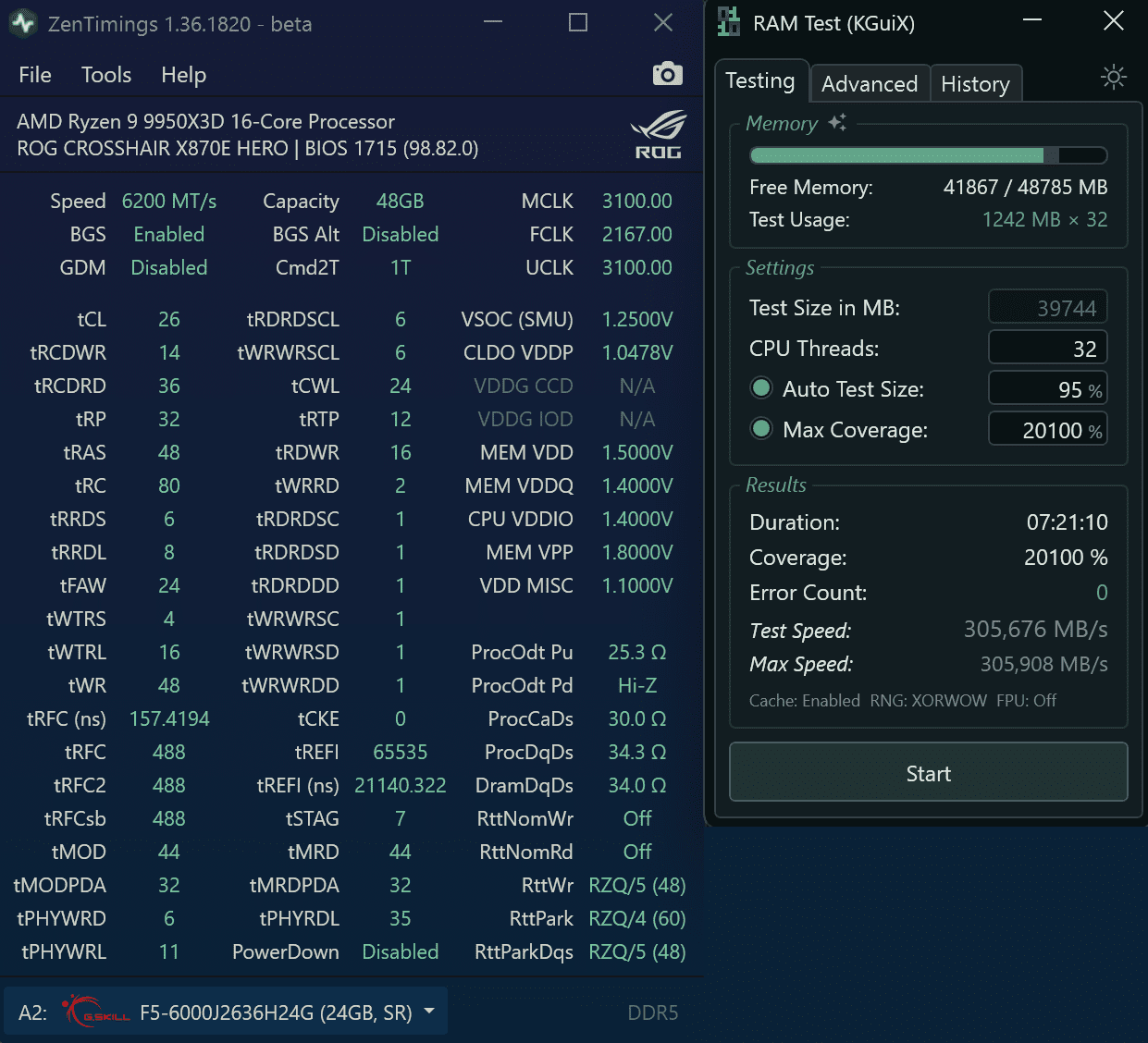Click the ProcOdt Pu value 25.3 Ω
1148x1043 pixels.
point(637,652)
